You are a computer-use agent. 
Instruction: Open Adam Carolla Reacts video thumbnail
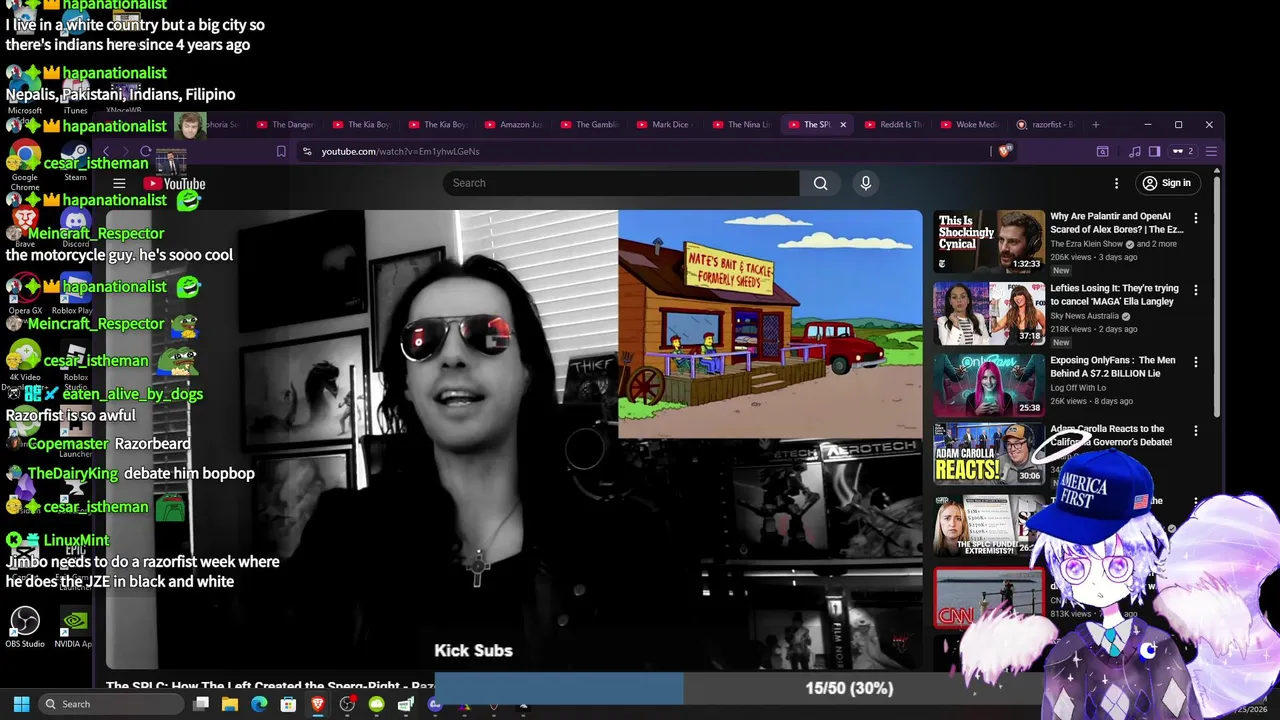989,453
